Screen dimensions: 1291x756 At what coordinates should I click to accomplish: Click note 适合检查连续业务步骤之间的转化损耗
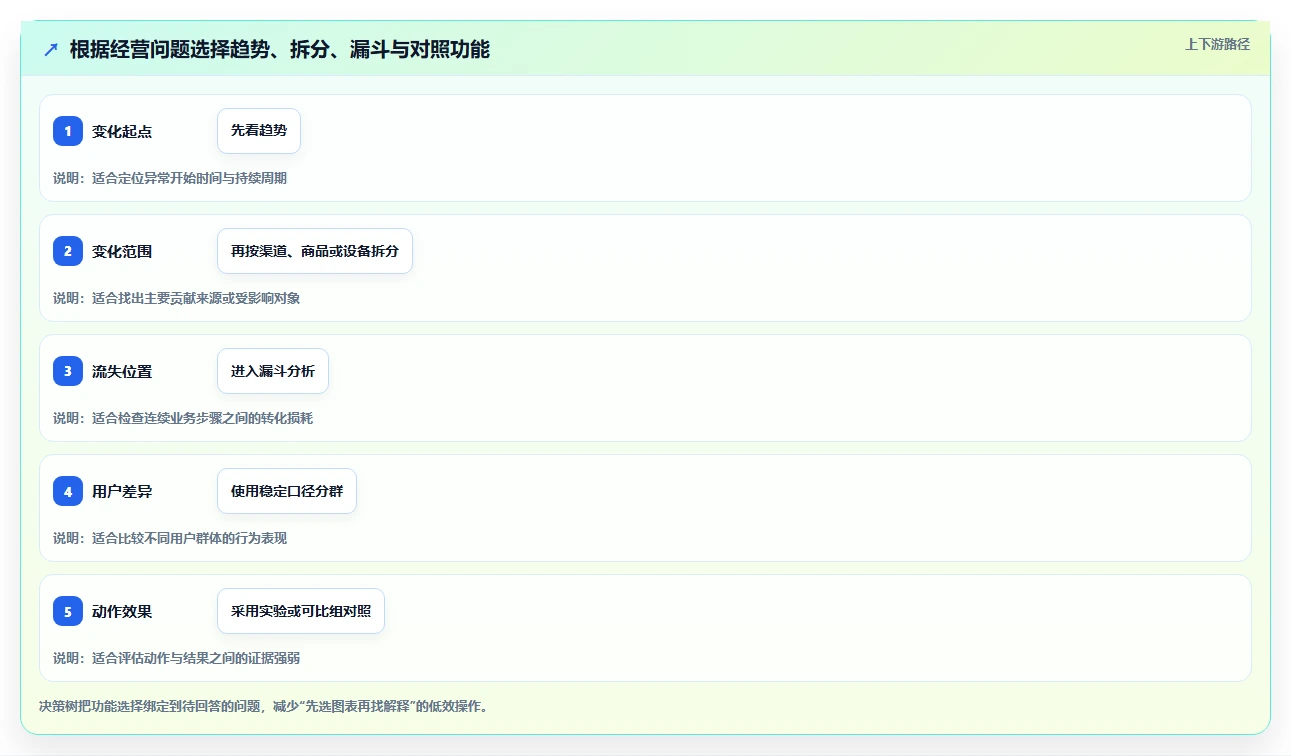coord(202,418)
